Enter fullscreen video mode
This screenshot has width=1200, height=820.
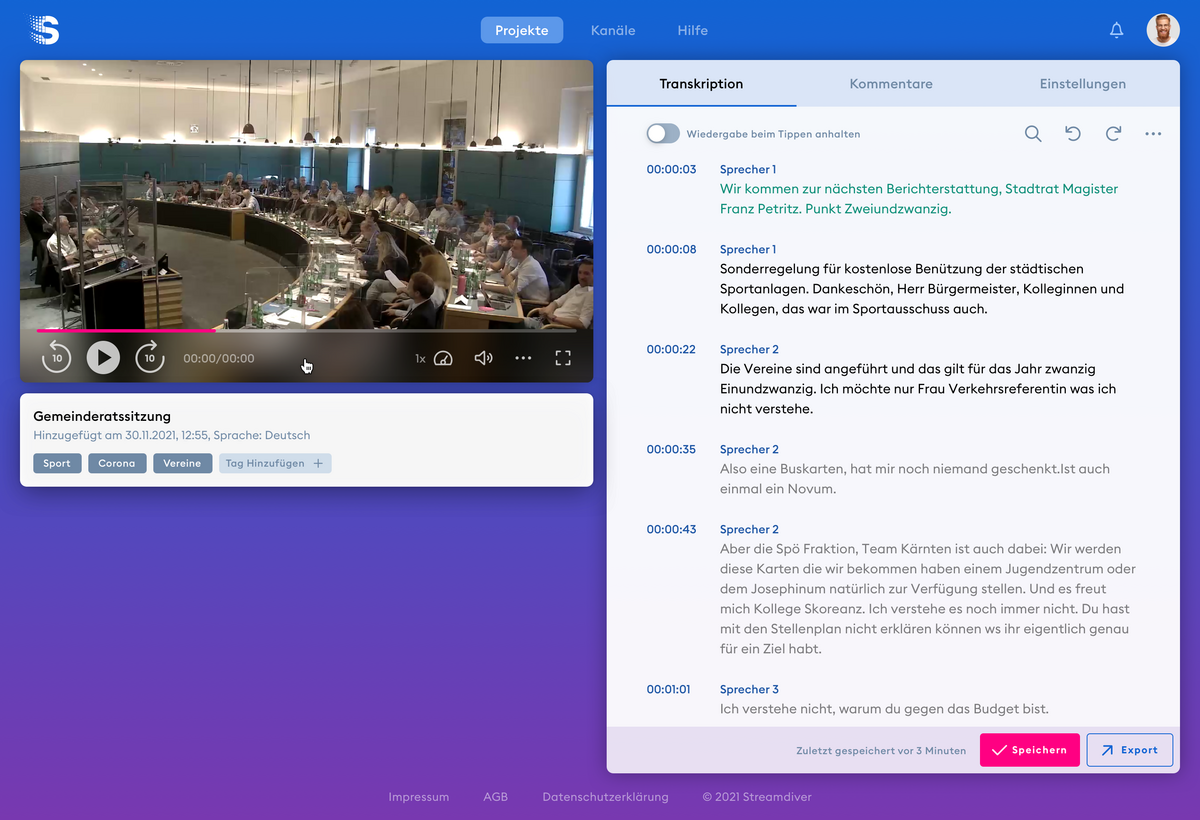(563, 358)
